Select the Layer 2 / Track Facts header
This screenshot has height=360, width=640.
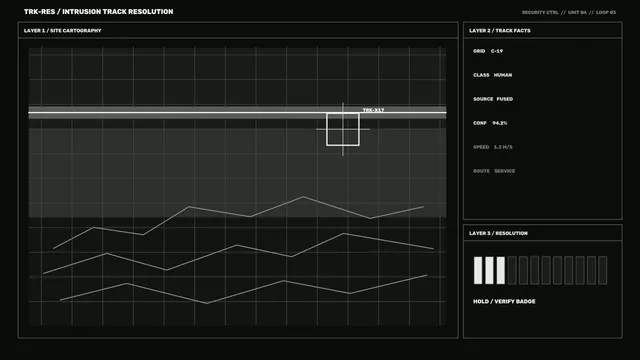click(x=500, y=31)
